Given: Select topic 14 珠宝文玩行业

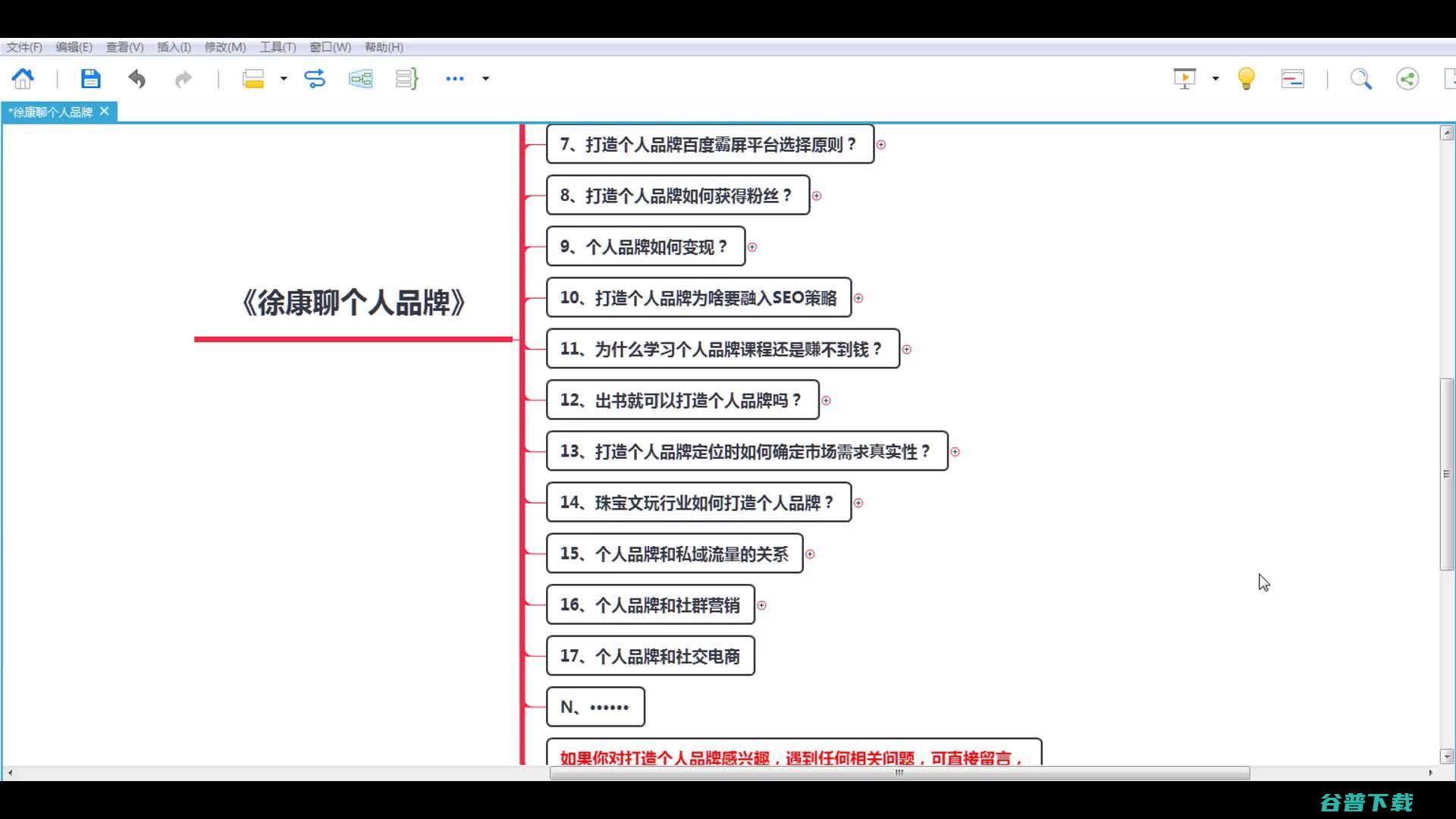Looking at the screenshot, I should tap(698, 502).
